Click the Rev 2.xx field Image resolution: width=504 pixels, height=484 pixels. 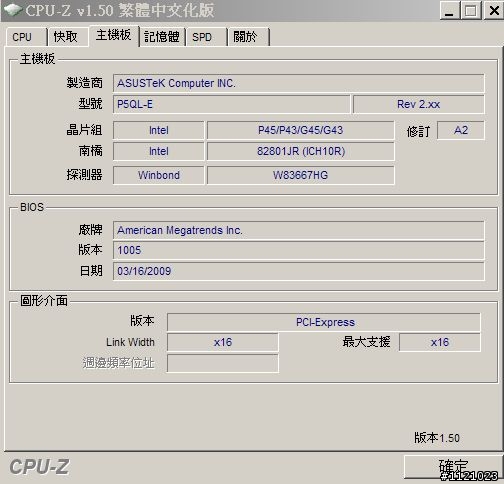418,104
